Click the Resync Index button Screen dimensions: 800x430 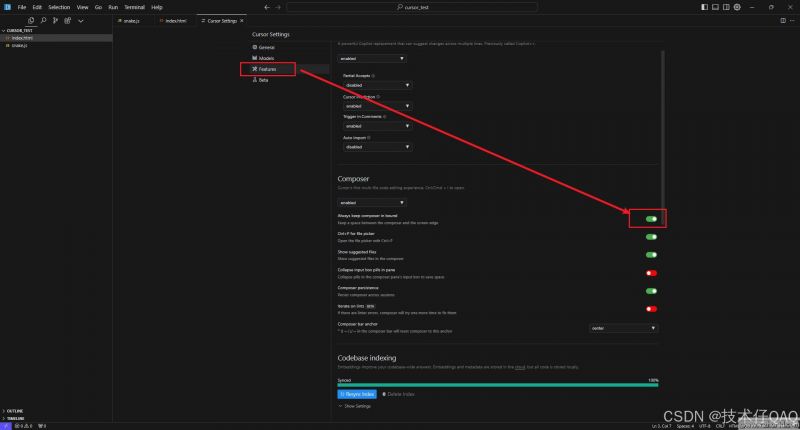point(357,394)
